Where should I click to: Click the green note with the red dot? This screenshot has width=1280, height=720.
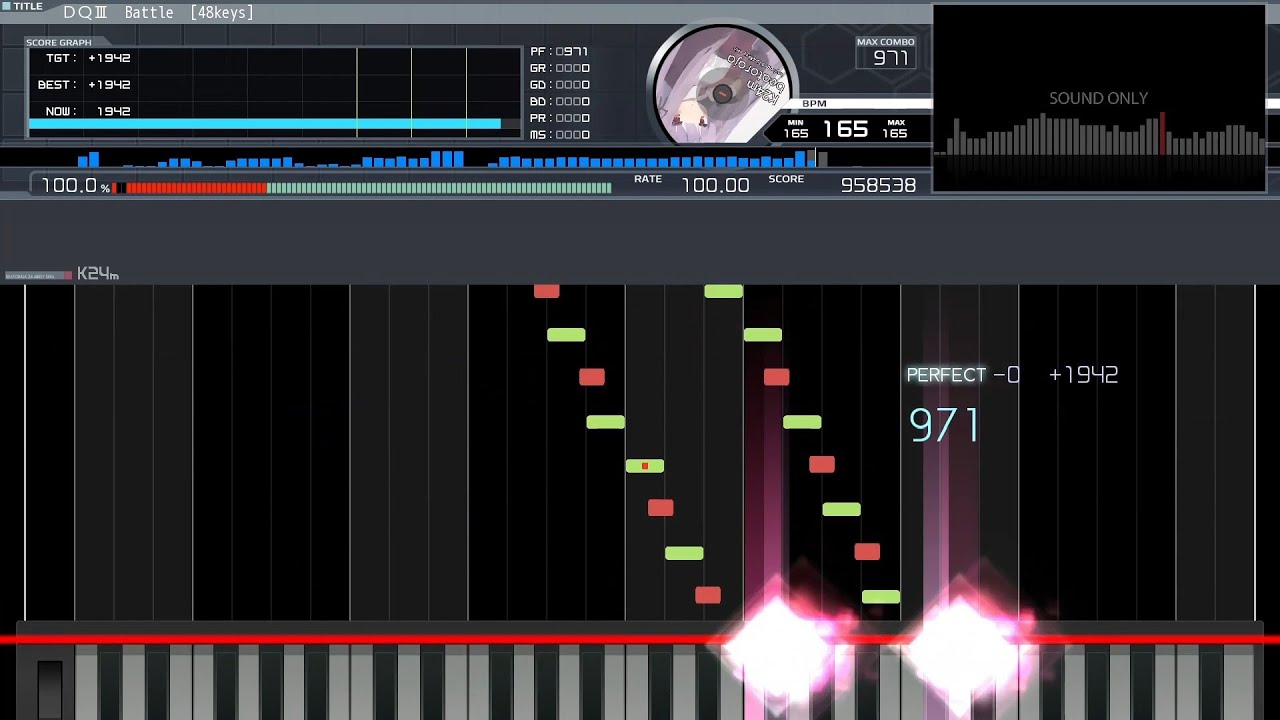645,466
